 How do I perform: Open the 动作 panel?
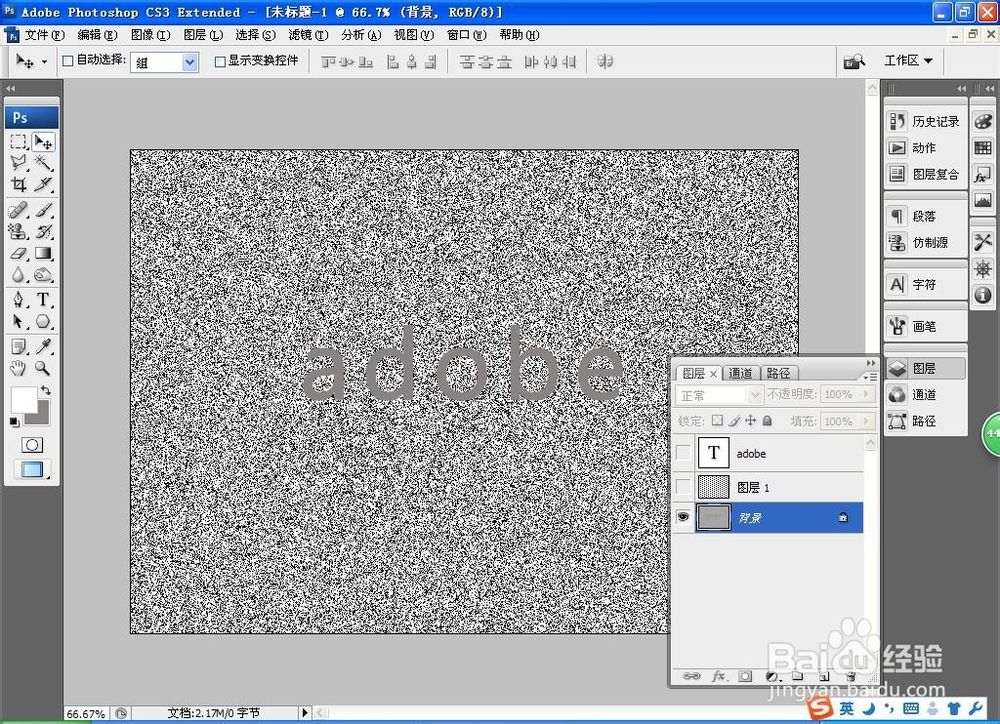click(x=925, y=147)
